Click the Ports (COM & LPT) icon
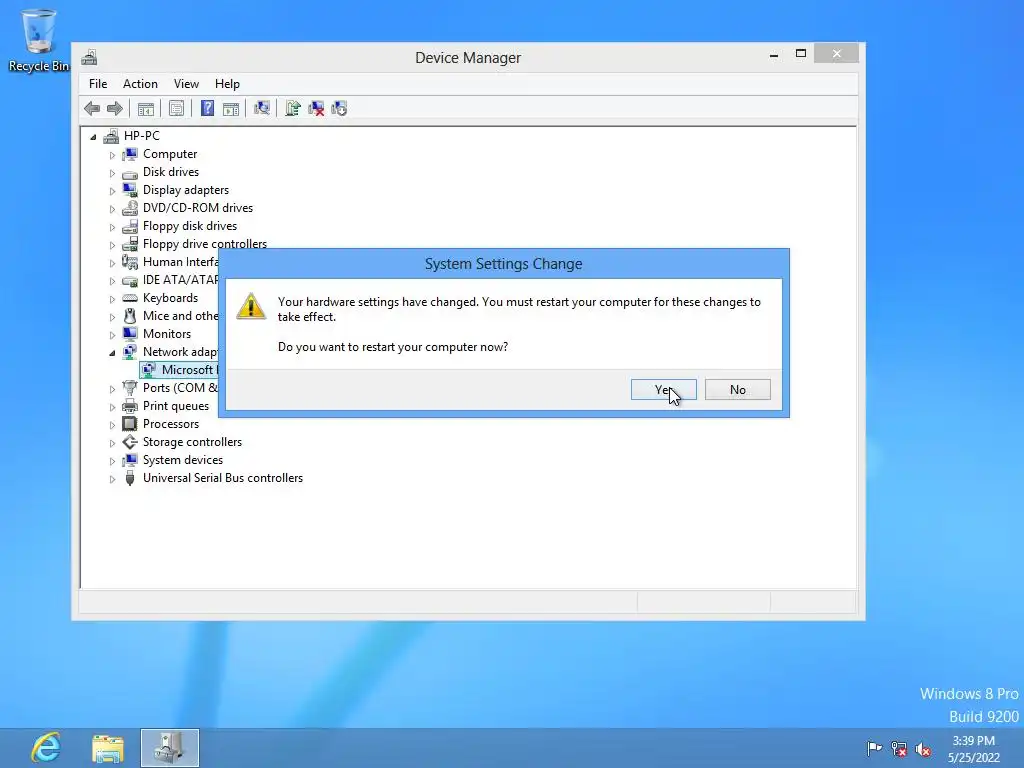The image size is (1024, 768). (130, 388)
